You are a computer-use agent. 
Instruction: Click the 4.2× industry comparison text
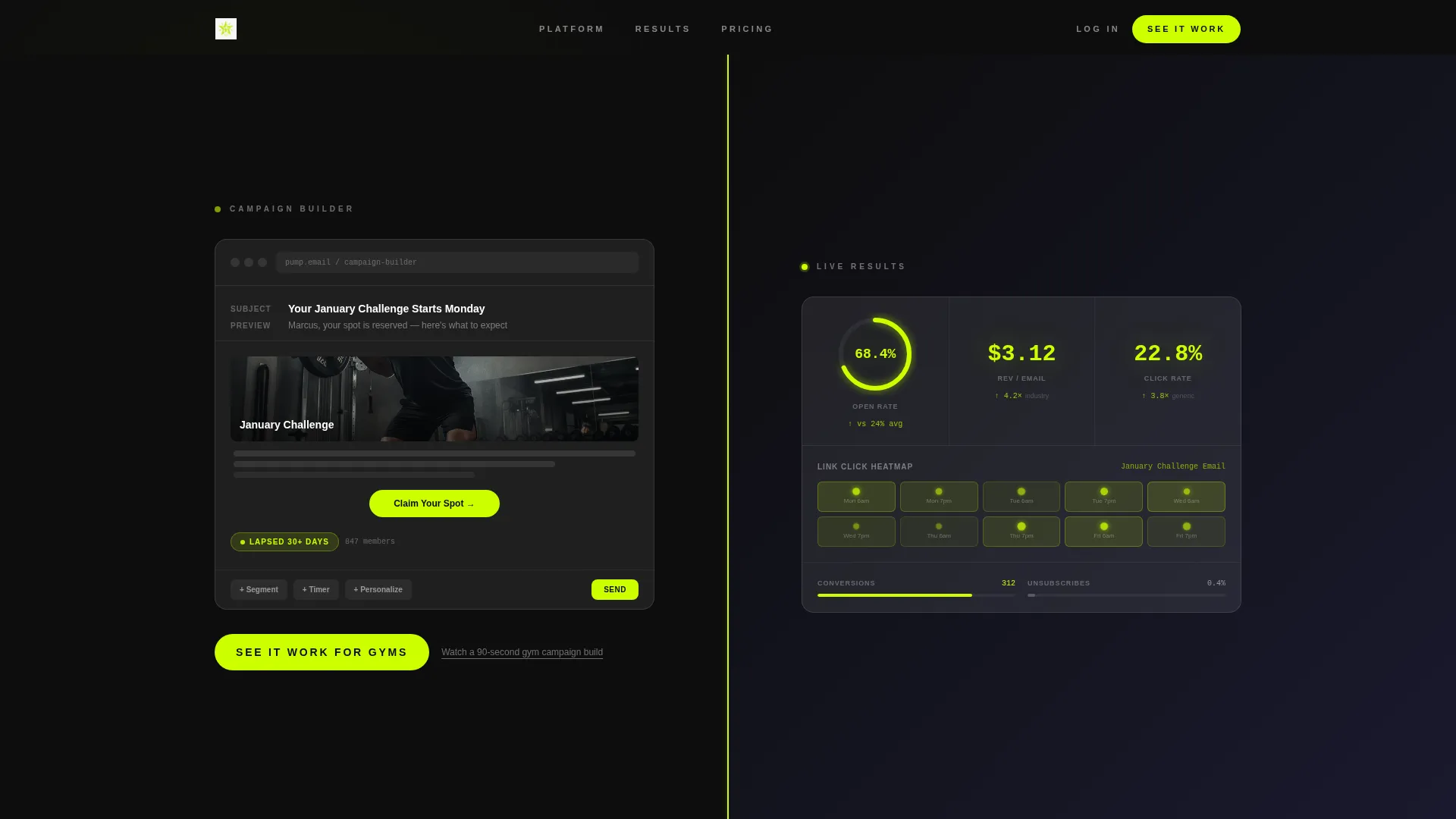(1021, 396)
